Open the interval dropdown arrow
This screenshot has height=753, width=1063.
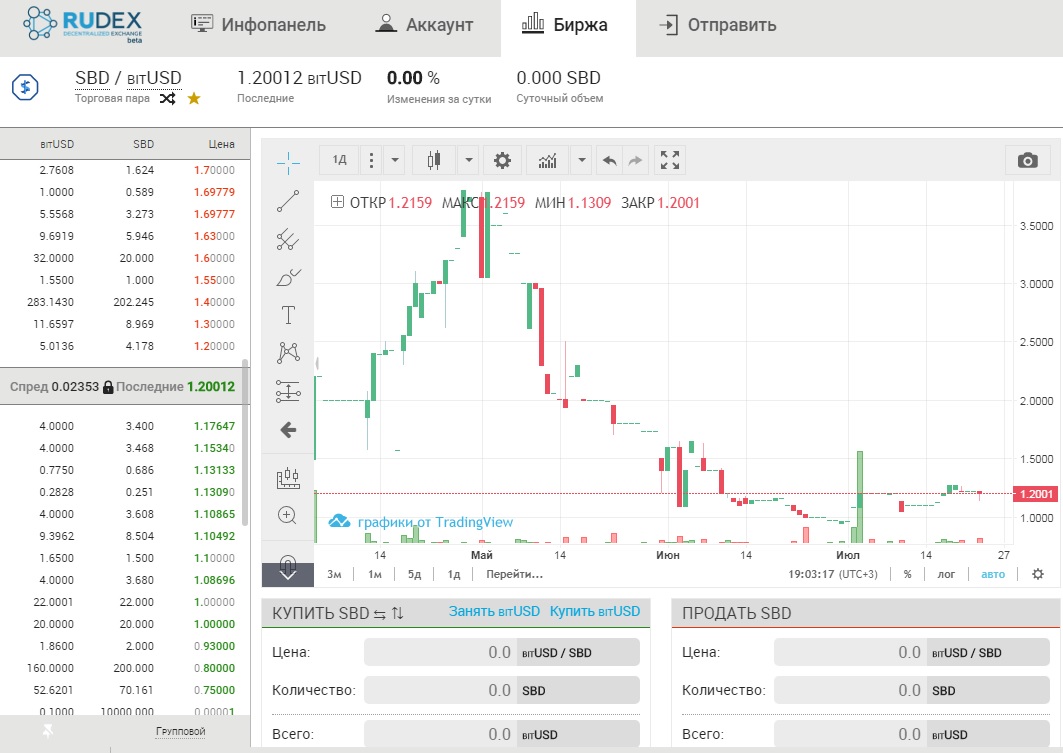pos(395,161)
